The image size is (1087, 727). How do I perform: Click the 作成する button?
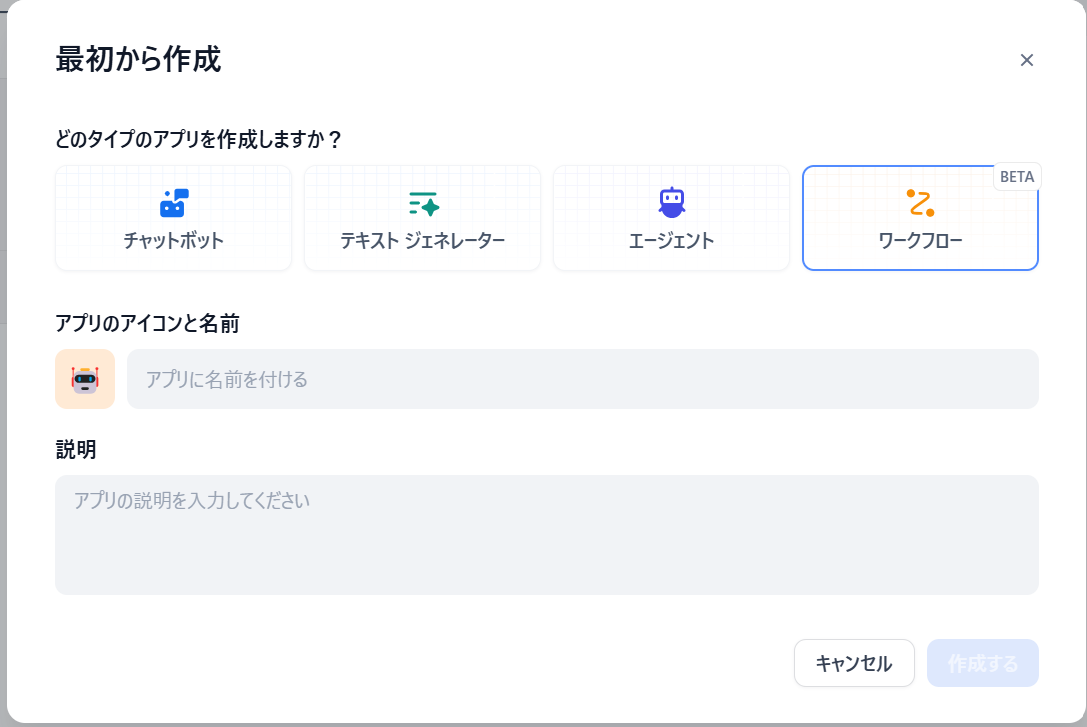point(983,663)
